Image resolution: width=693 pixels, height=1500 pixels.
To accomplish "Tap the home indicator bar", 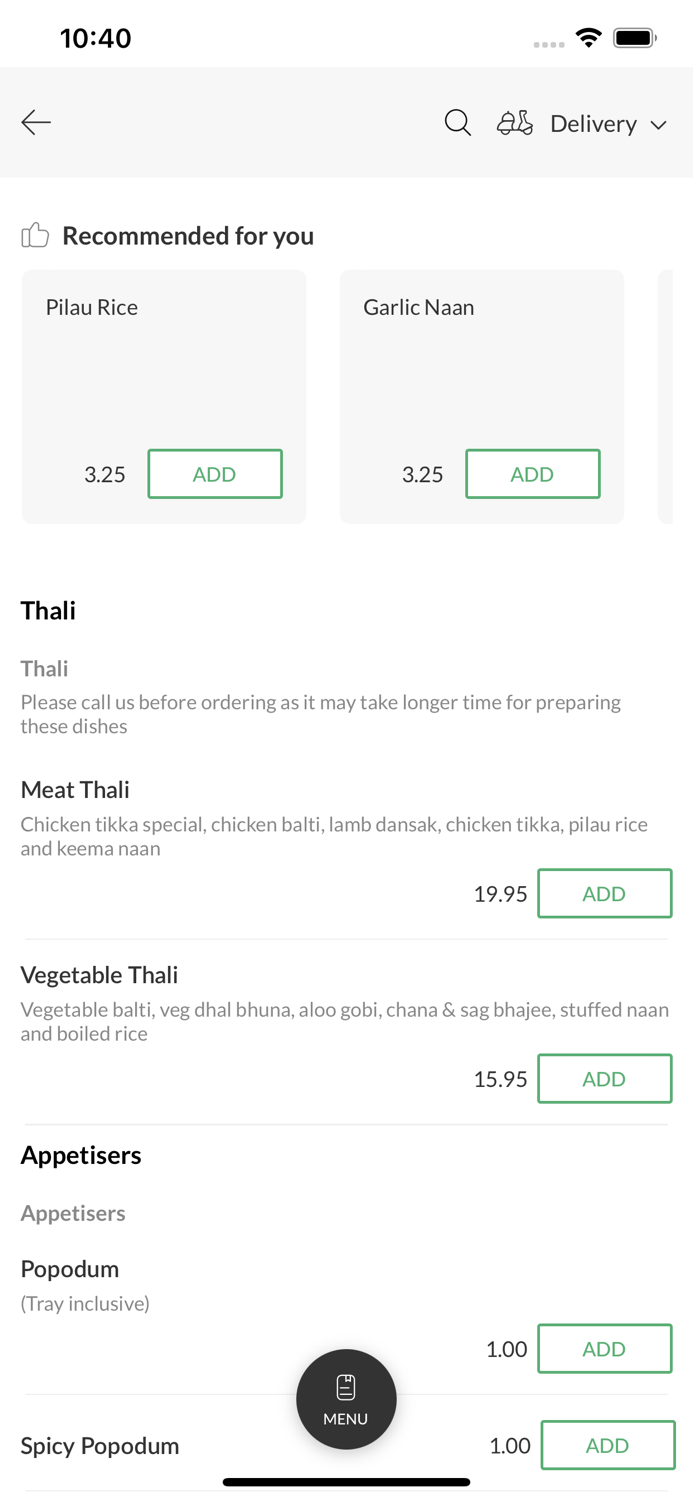I will 346,1481.
